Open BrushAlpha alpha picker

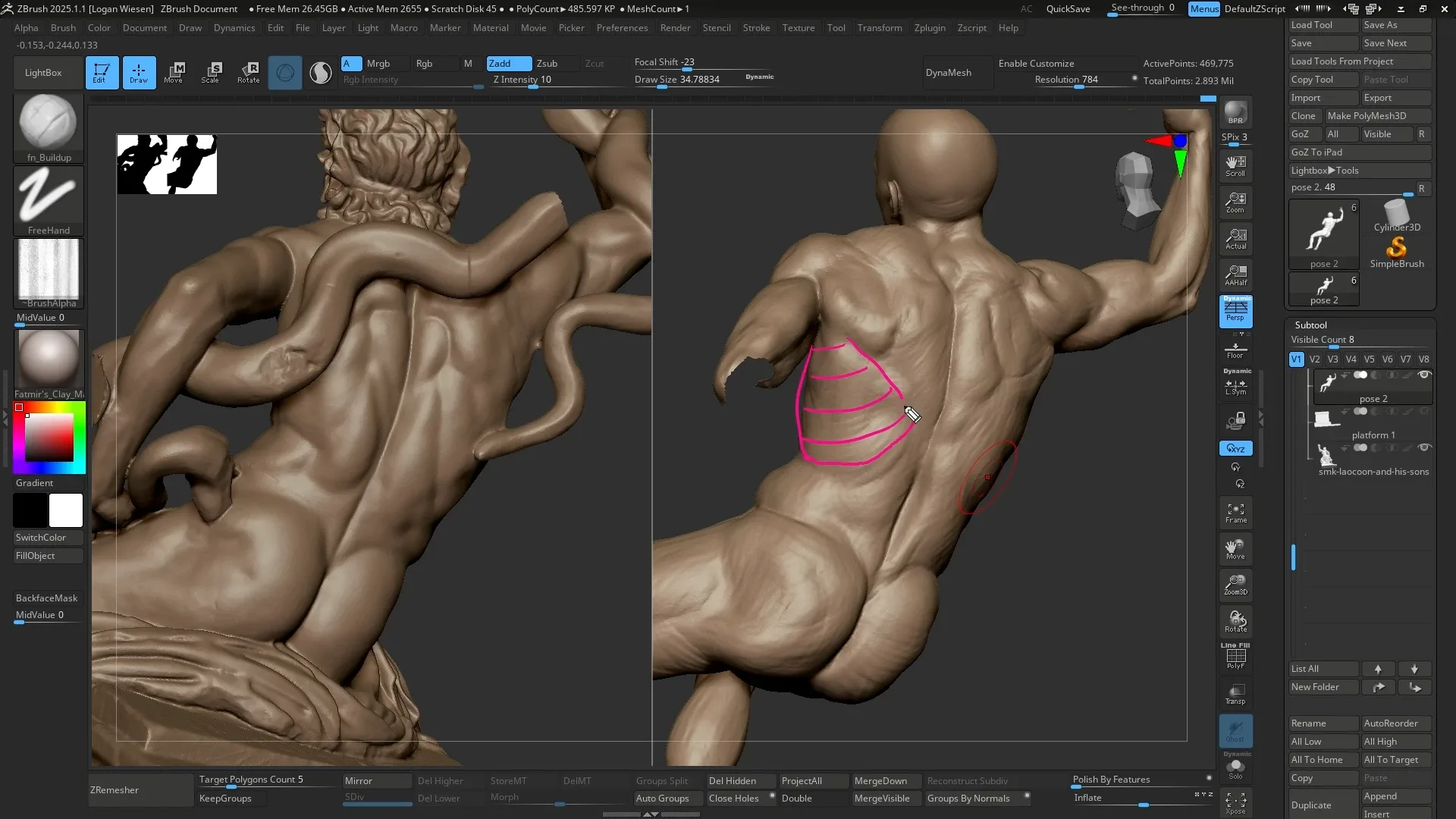pyautogui.click(x=48, y=273)
